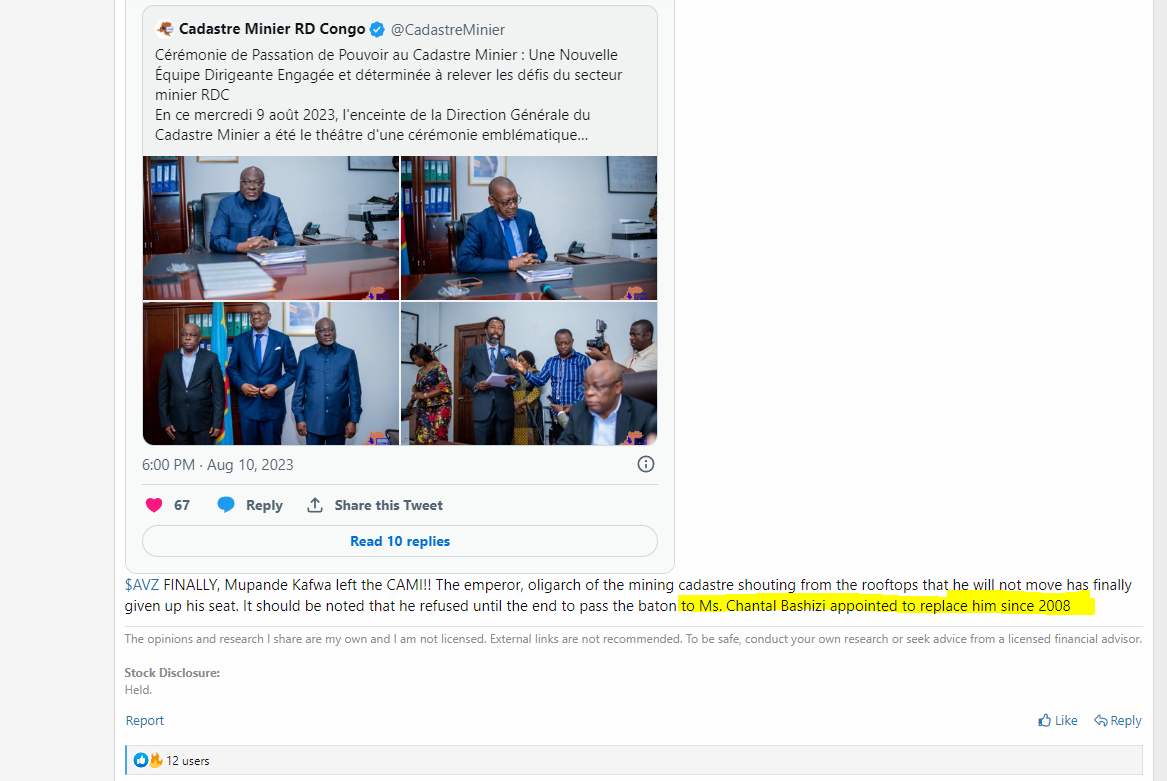Click the reactions thumbs-up and fire icons

pos(148,760)
